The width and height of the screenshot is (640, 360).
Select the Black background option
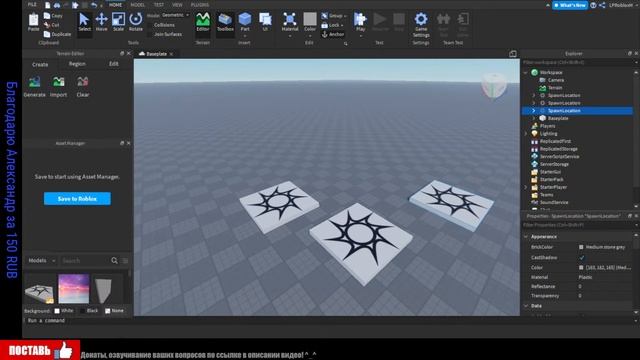(89, 311)
